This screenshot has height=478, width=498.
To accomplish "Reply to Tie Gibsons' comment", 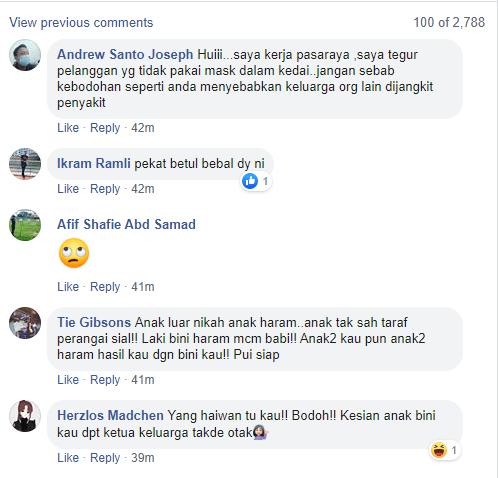I will [105, 380].
